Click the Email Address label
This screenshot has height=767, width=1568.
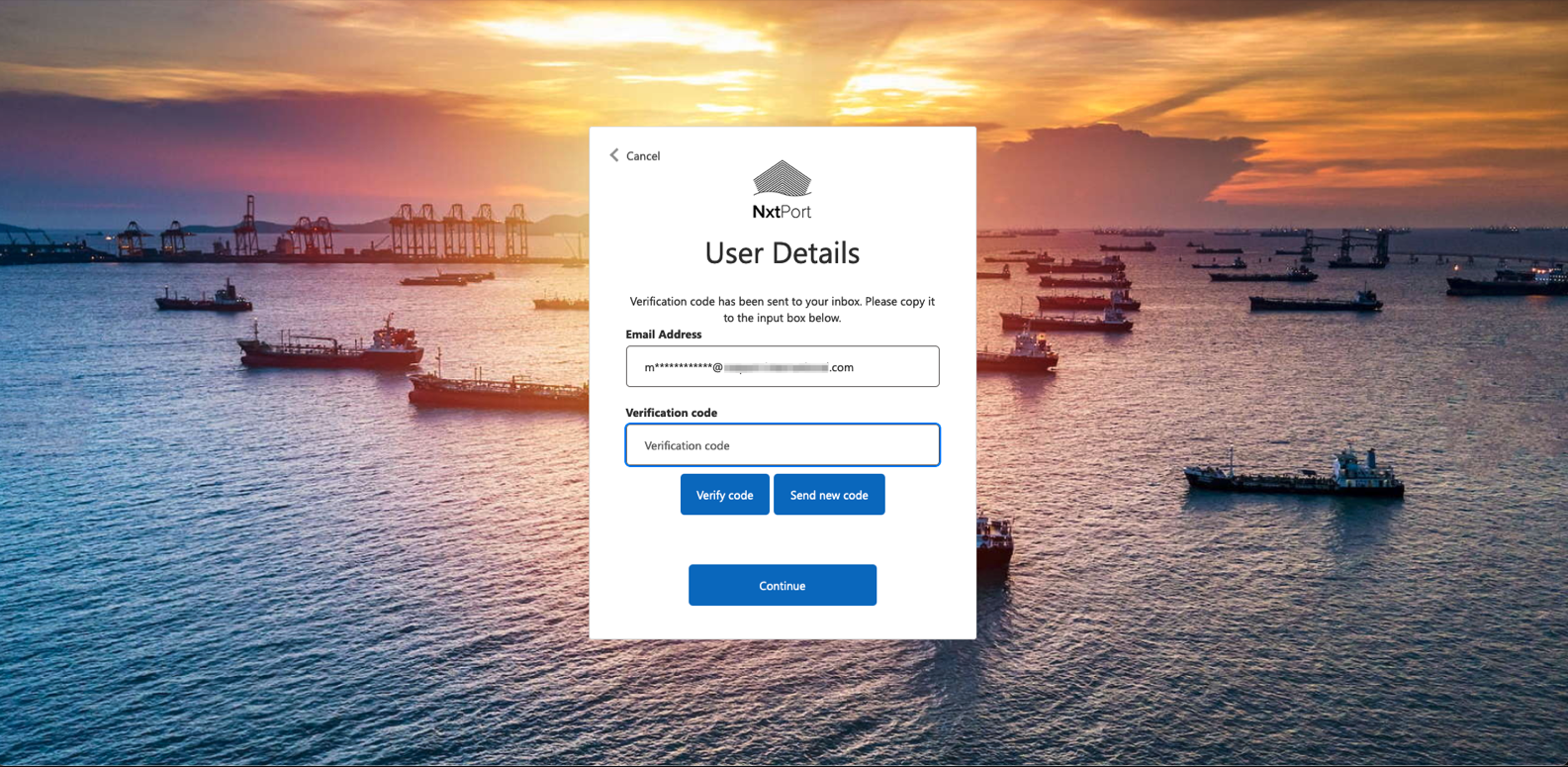click(663, 335)
